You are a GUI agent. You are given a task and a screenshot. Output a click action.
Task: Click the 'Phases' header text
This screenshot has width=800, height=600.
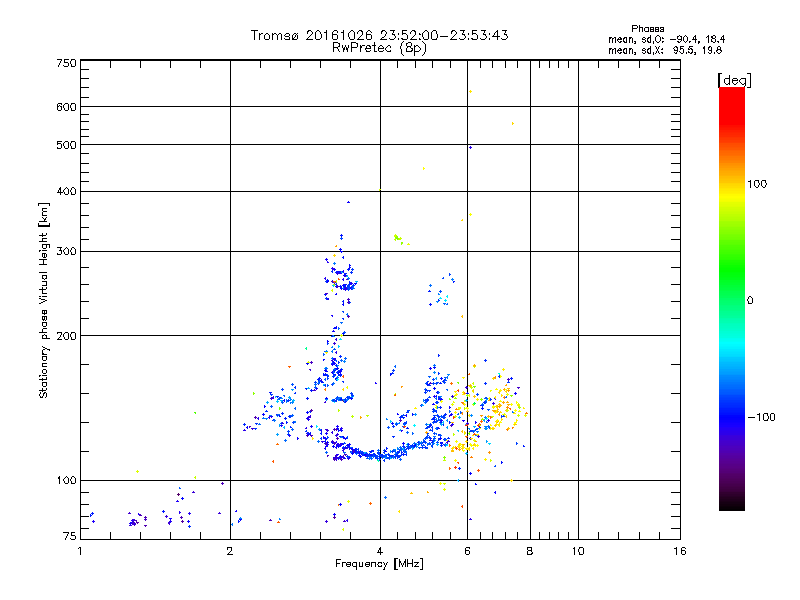tap(647, 29)
